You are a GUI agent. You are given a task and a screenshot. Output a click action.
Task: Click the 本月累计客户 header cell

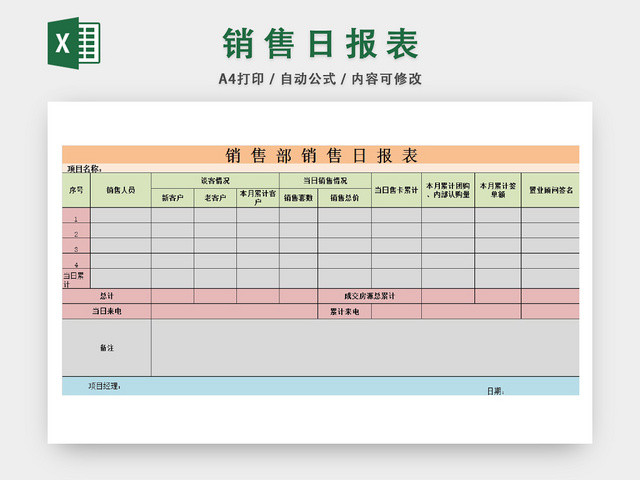pyautogui.click(x=258, y=198)
